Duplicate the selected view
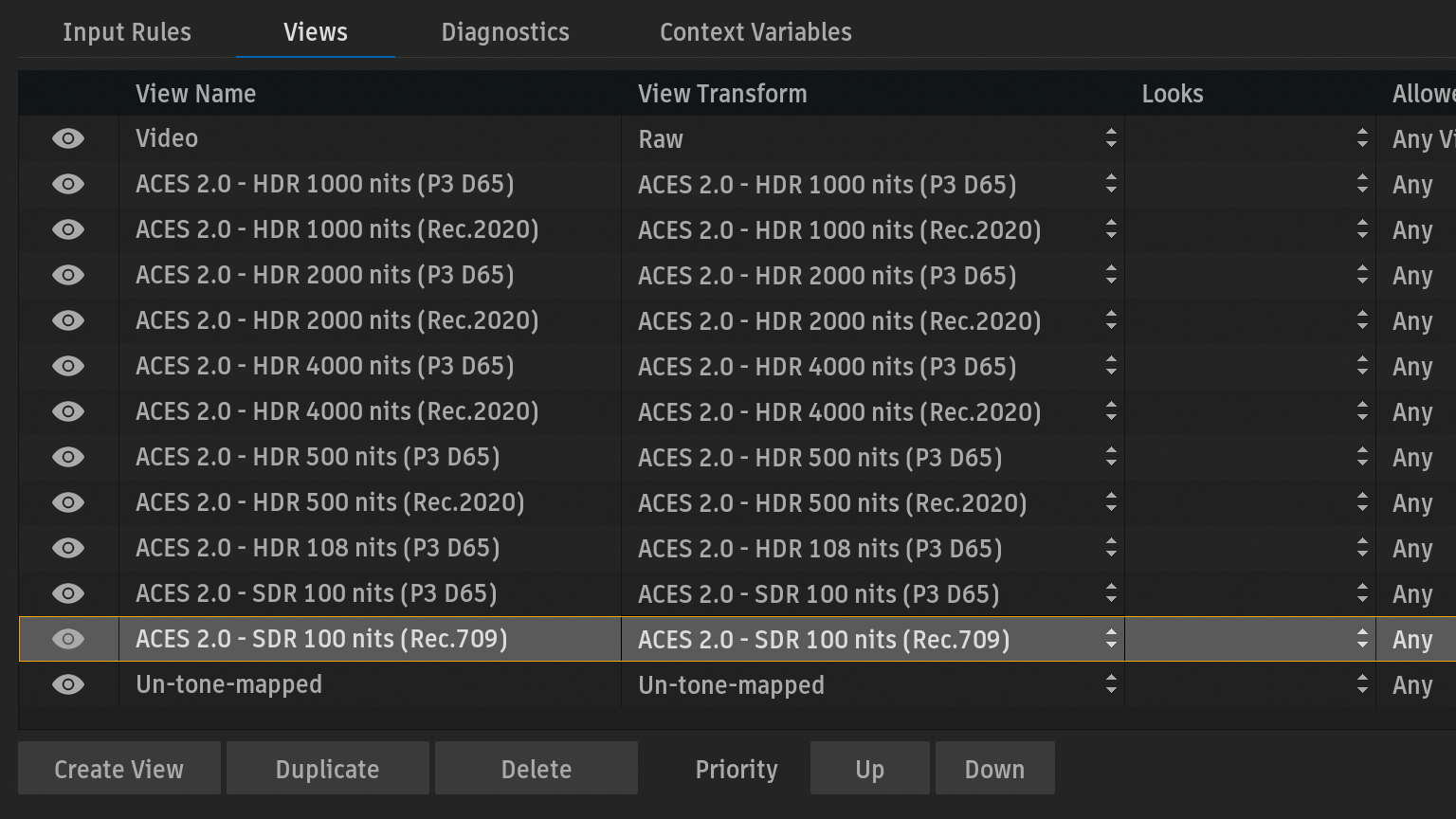The image size is (1456, 819). (328, 769)
